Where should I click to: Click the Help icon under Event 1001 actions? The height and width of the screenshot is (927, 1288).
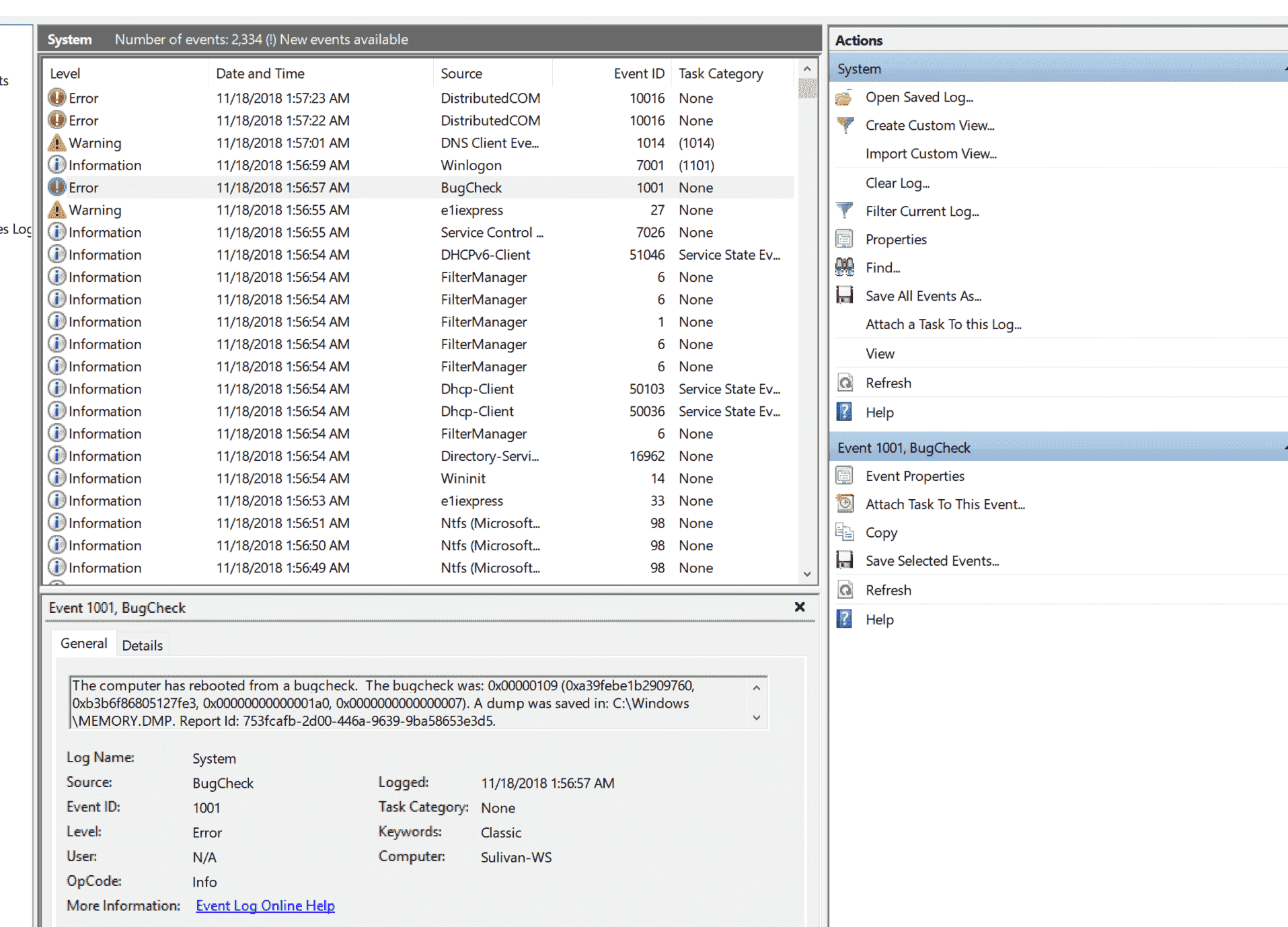click(844, 620)
